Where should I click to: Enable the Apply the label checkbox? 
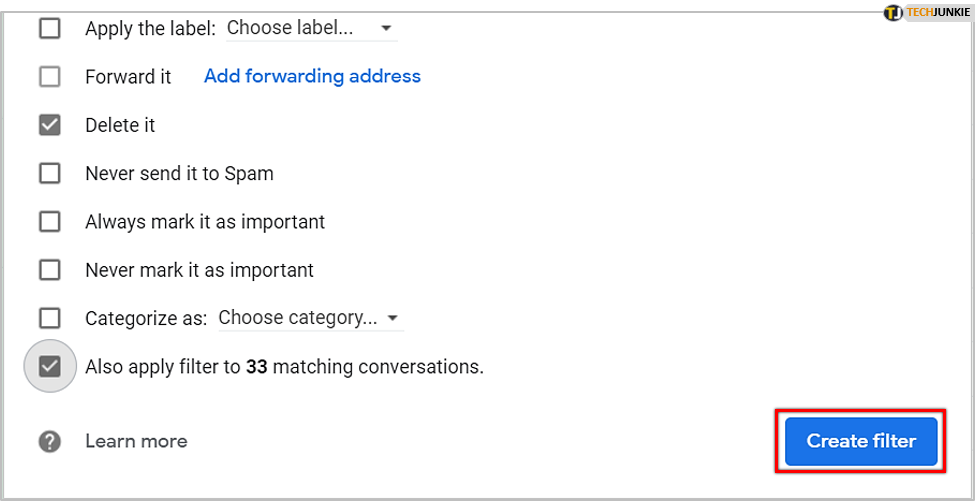49,28
